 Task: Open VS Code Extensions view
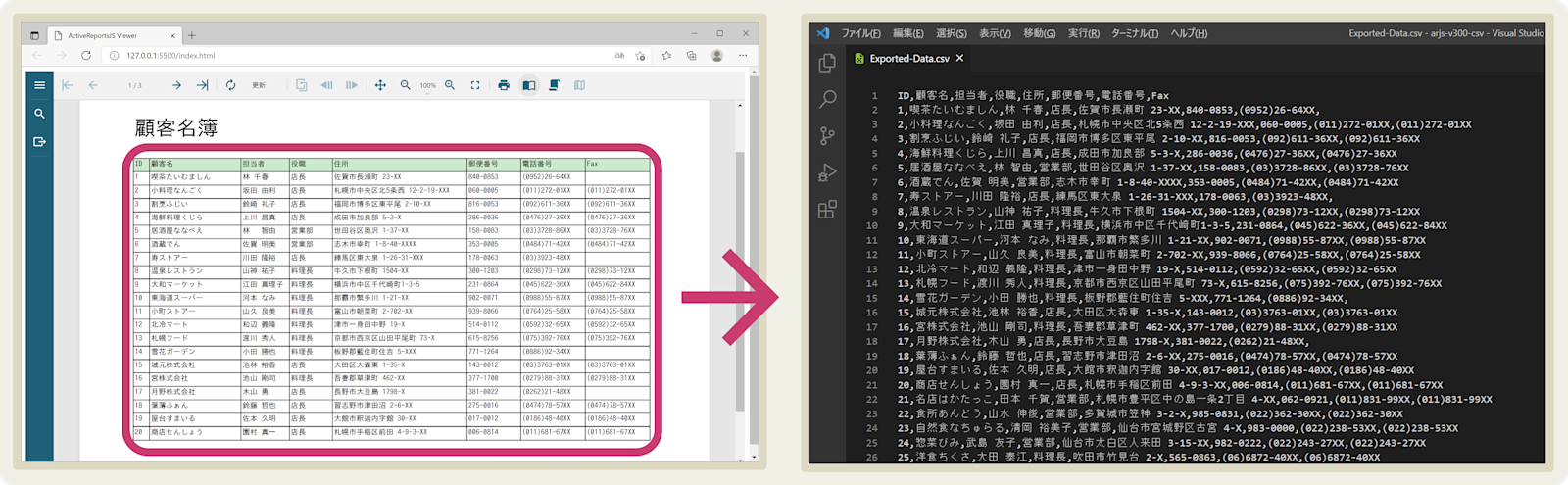(828, 209)
